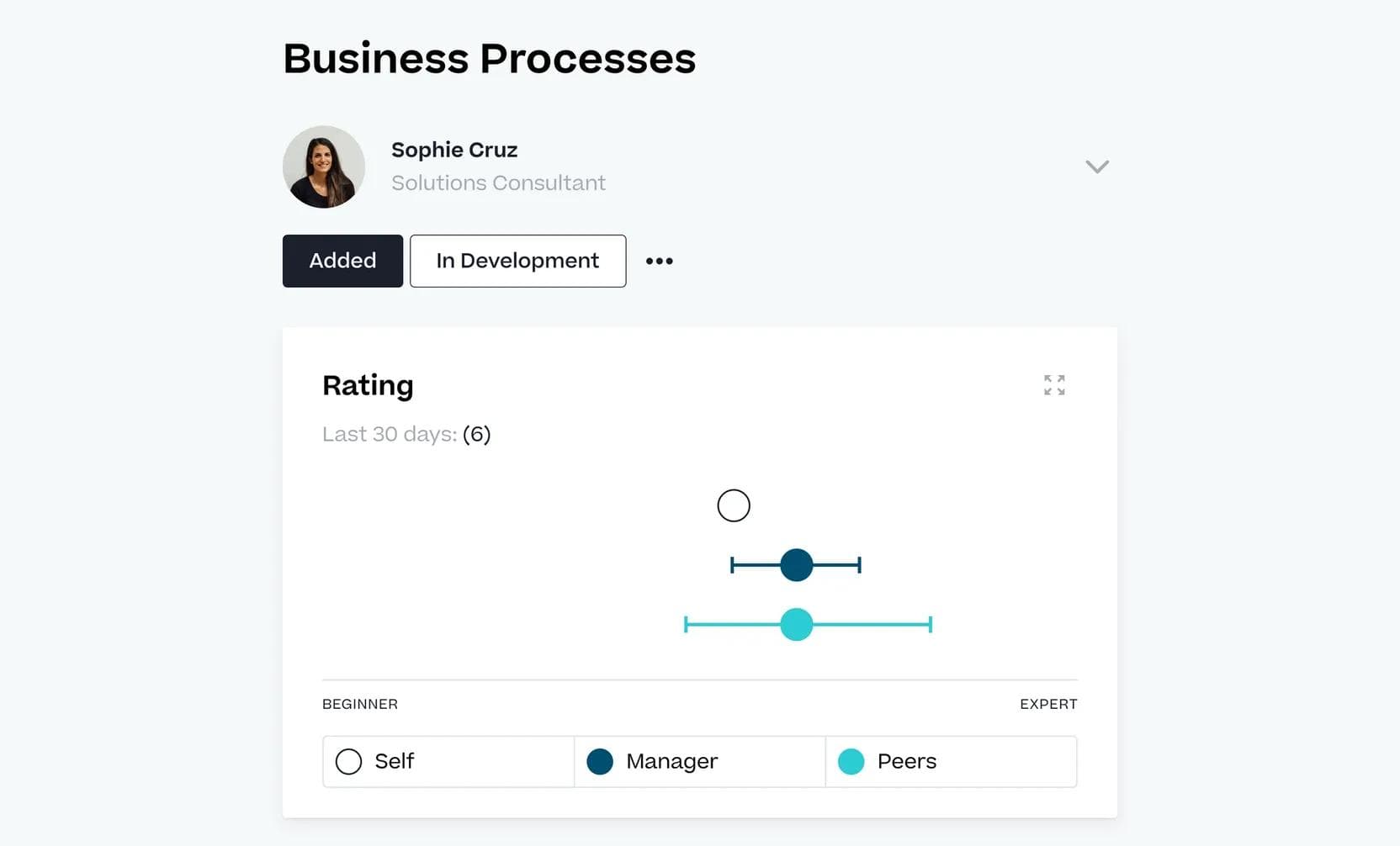Expand the Rating chart to fullscreen
This screenshot has width=1400, height=846.
(x=1054, y=385)
